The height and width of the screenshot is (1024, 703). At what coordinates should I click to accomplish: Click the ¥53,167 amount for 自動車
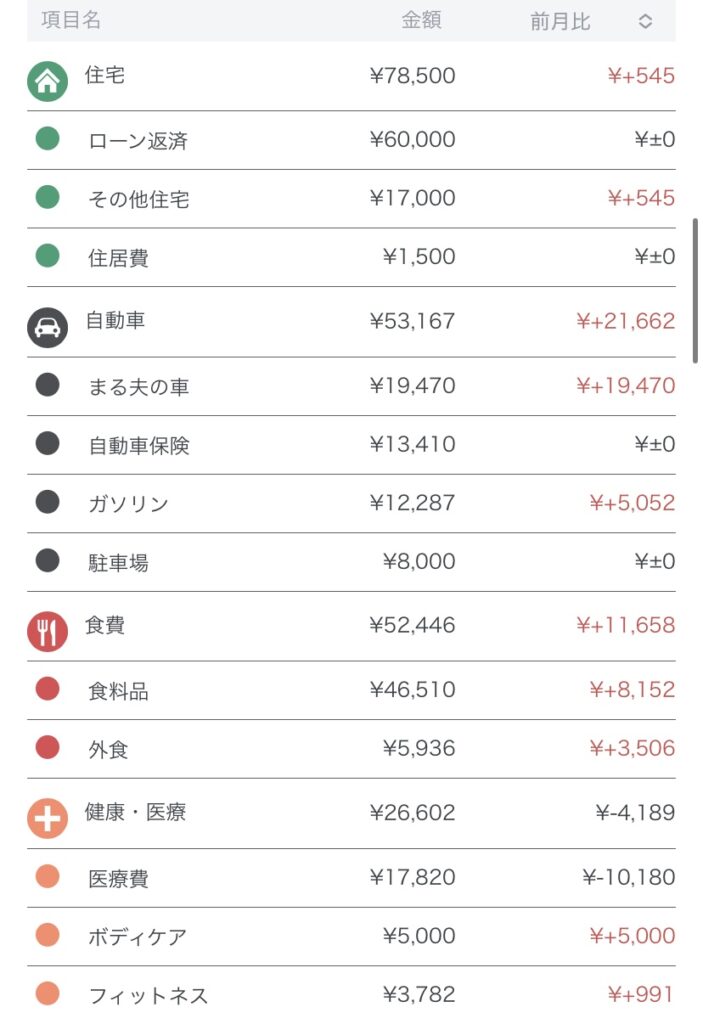[x=412, y=321]
